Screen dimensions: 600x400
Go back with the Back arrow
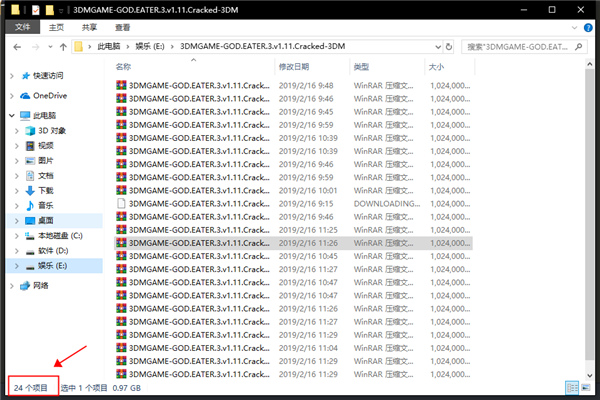coord(17,47)
